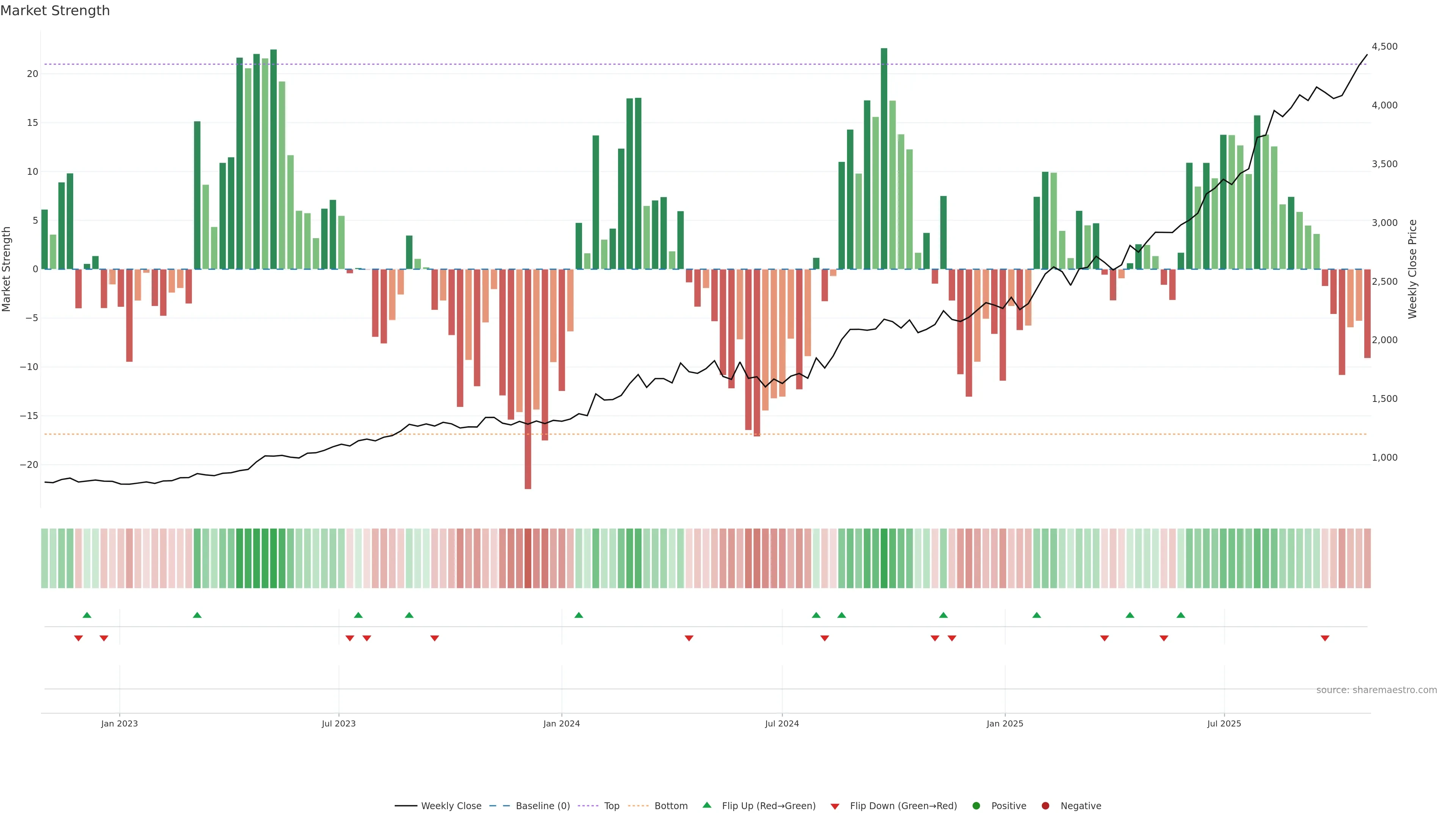Click the green flip-up marker at Jan 2024
The image size is (1456, 819).
click(578, 615)
